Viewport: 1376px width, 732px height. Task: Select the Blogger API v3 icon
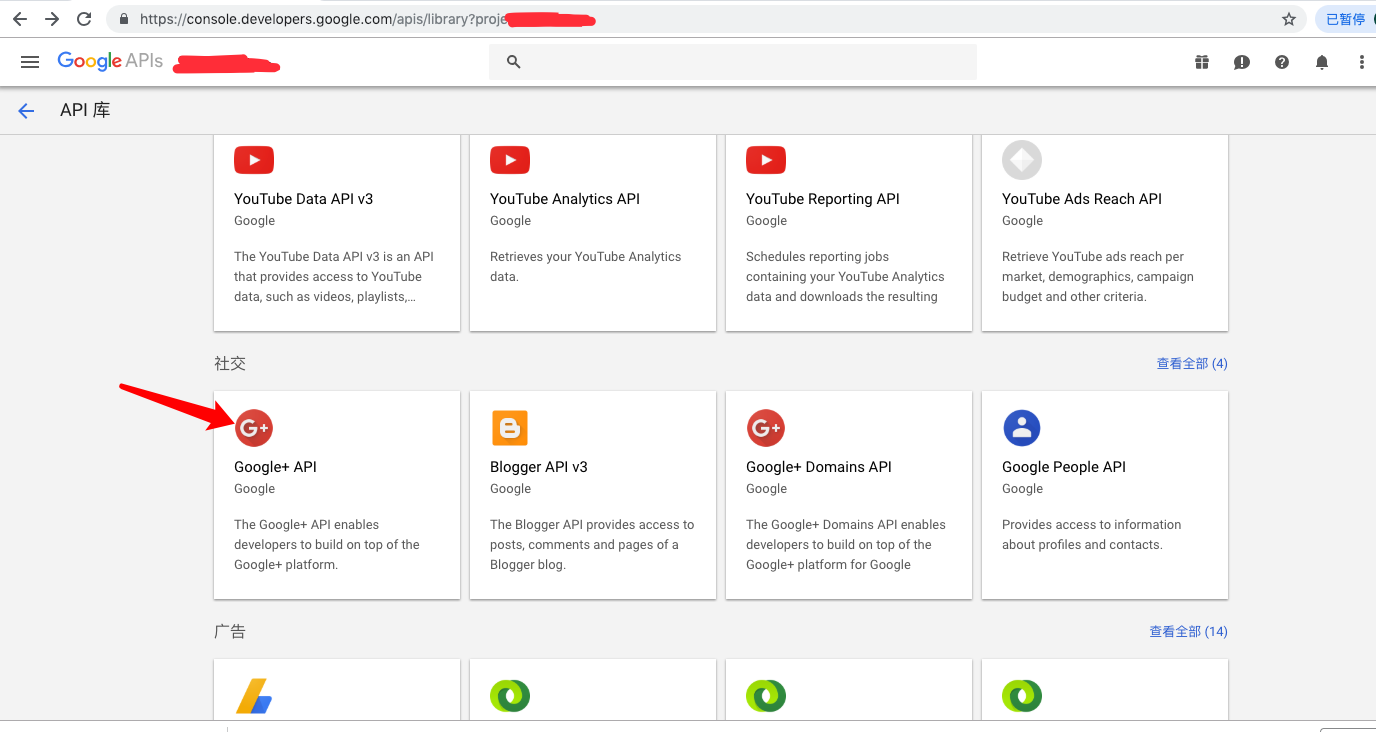[x=509, y=427]
